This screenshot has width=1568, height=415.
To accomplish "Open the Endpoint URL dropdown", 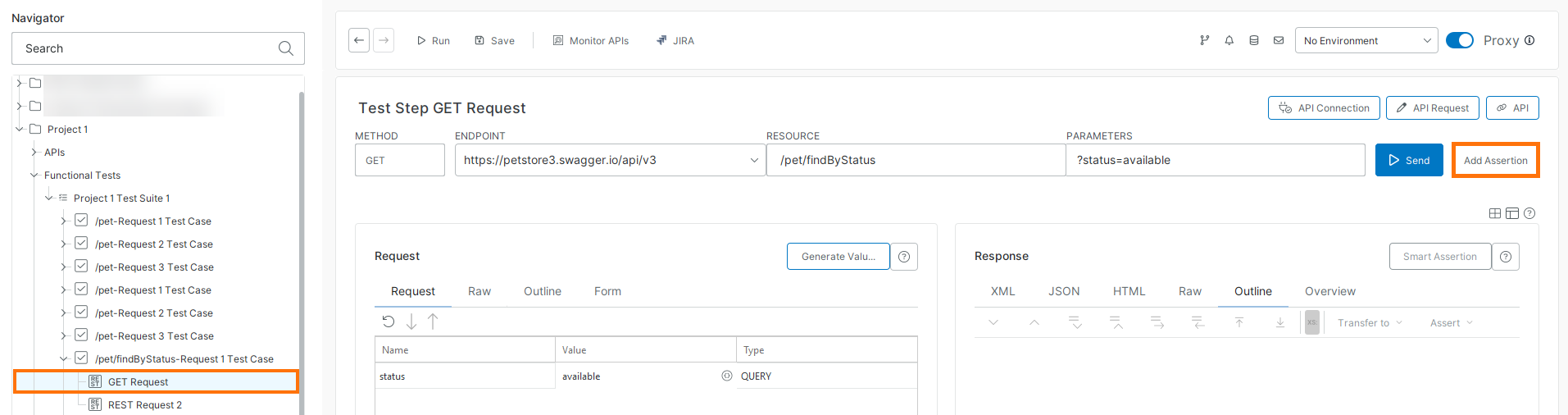I will [x=754, y=160].
